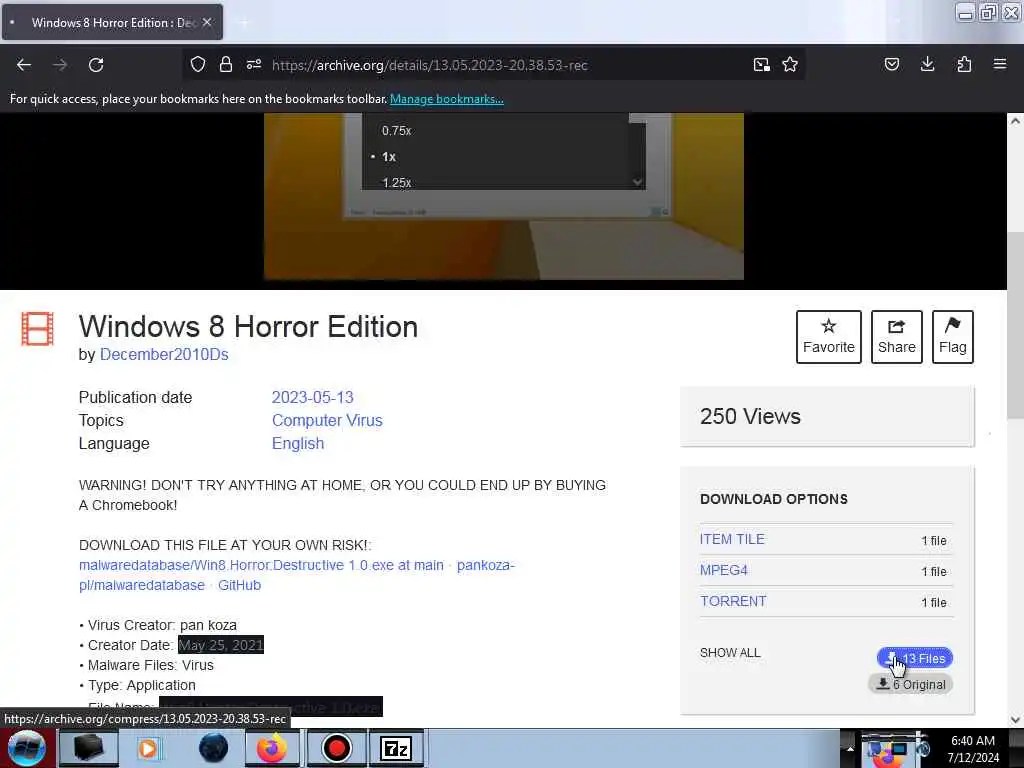Click the Virus Creator: pan koza line

coord(158,626)
